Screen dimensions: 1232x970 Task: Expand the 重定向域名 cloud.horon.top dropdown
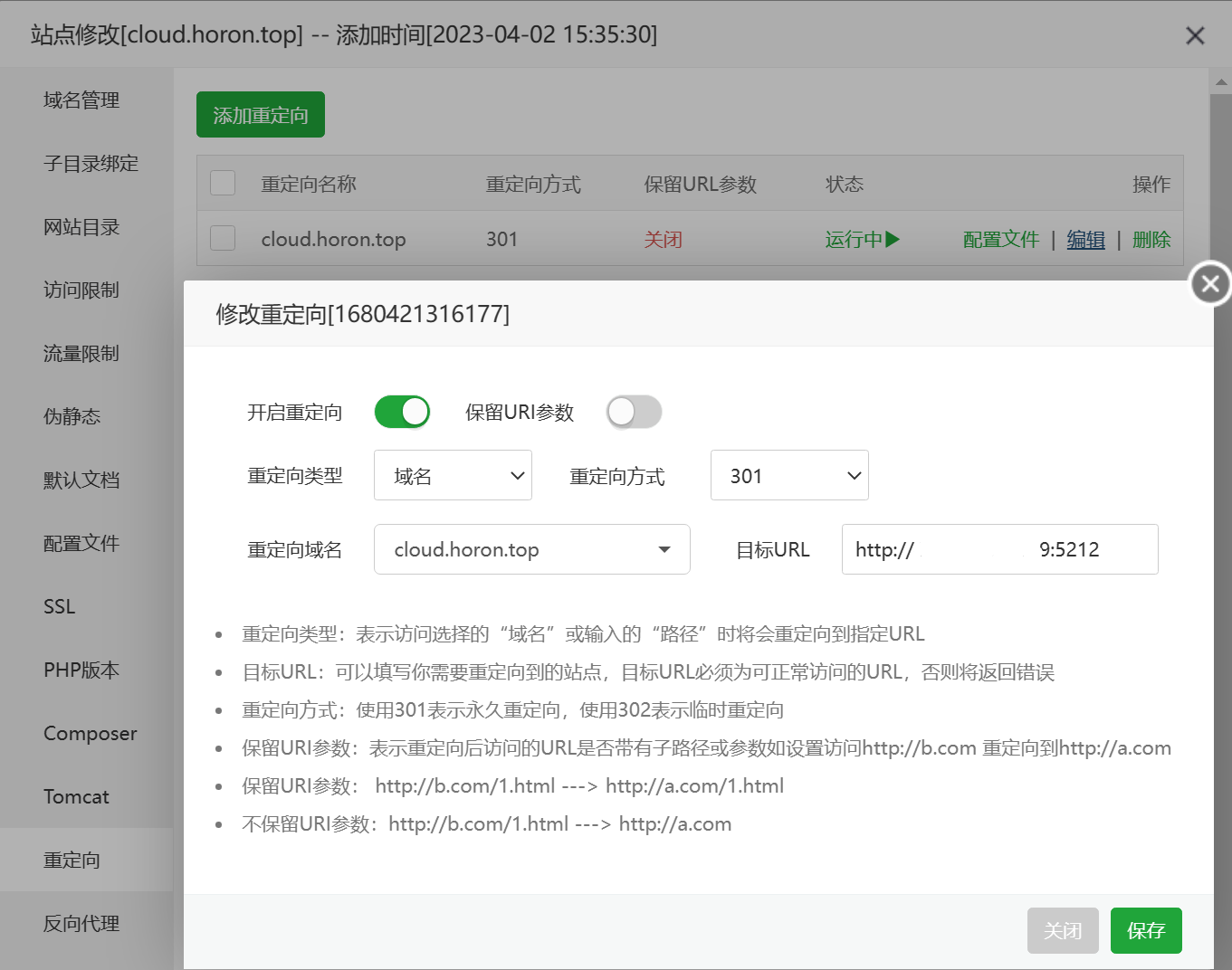[x=531, y=550]
